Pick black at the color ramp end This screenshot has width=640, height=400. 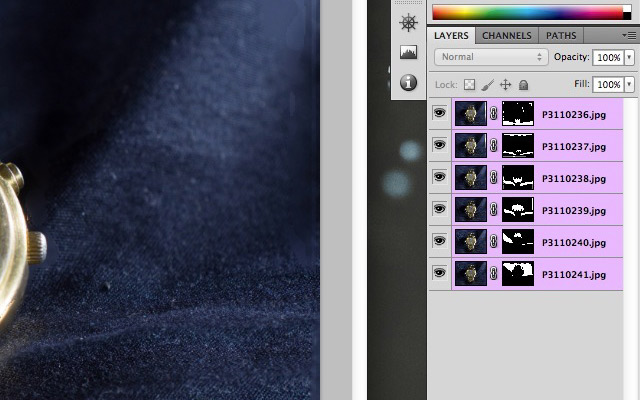[627, 16]
